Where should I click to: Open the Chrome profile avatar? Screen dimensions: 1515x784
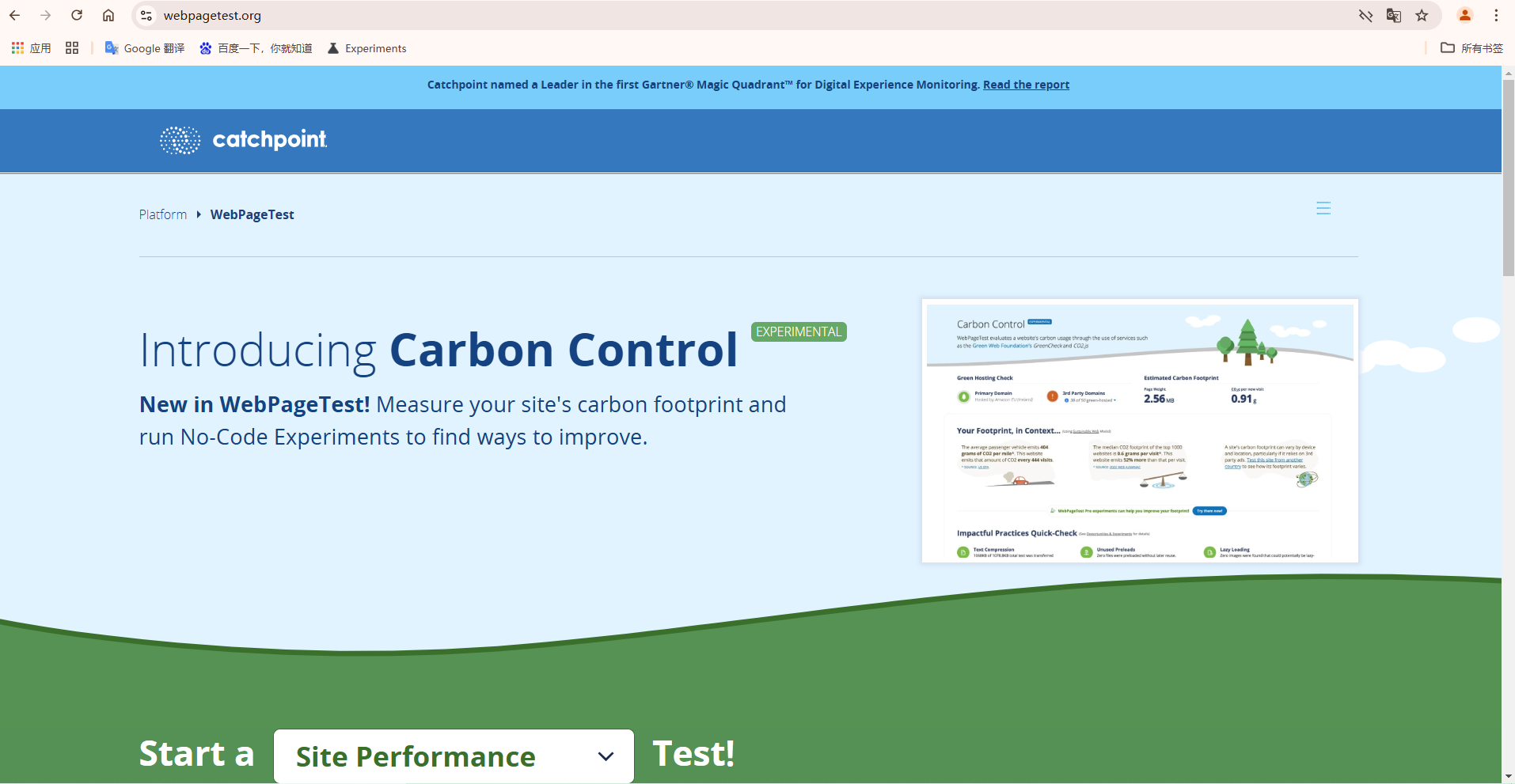pos(1465,15)
